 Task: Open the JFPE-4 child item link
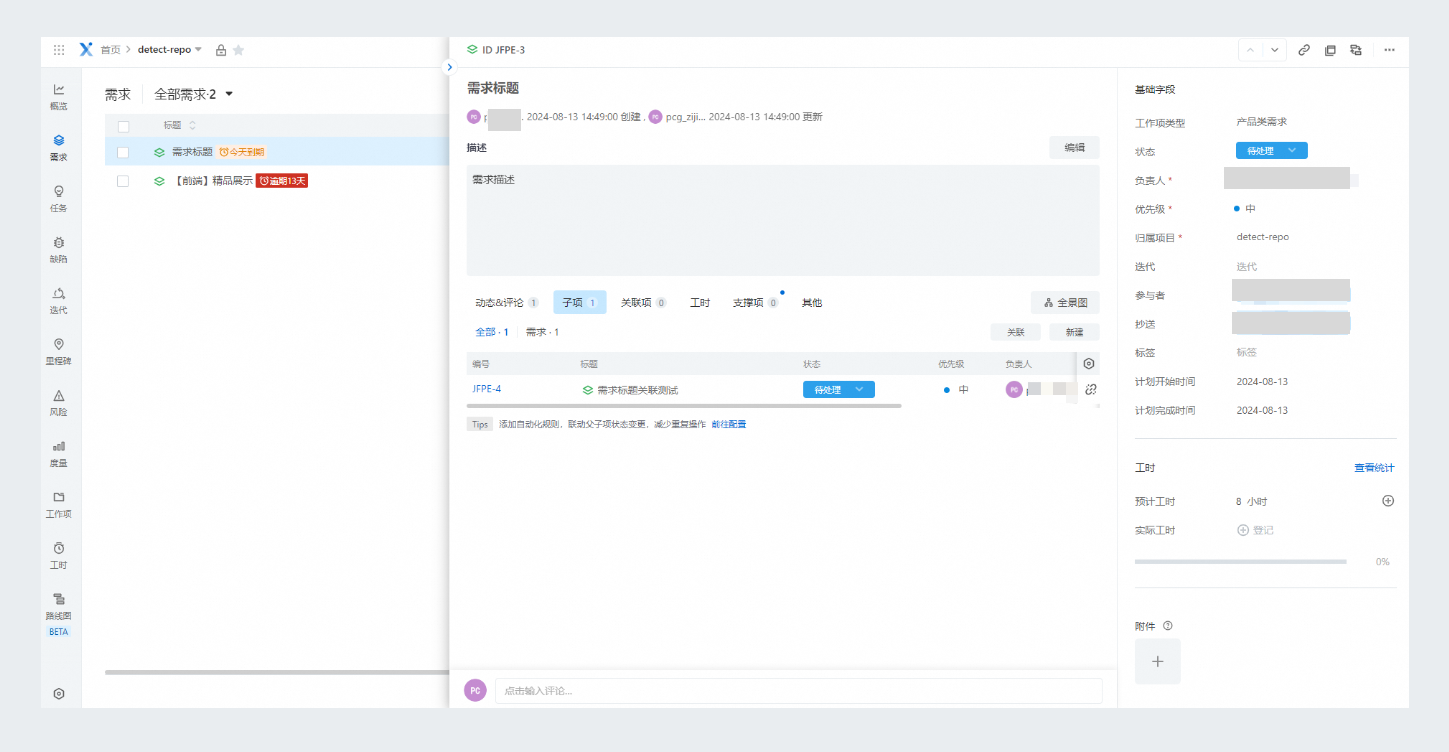pos(487,389)
